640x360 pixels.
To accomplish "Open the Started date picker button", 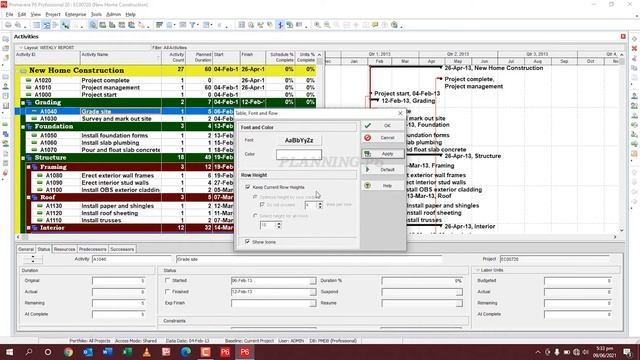I will point(312,281).
